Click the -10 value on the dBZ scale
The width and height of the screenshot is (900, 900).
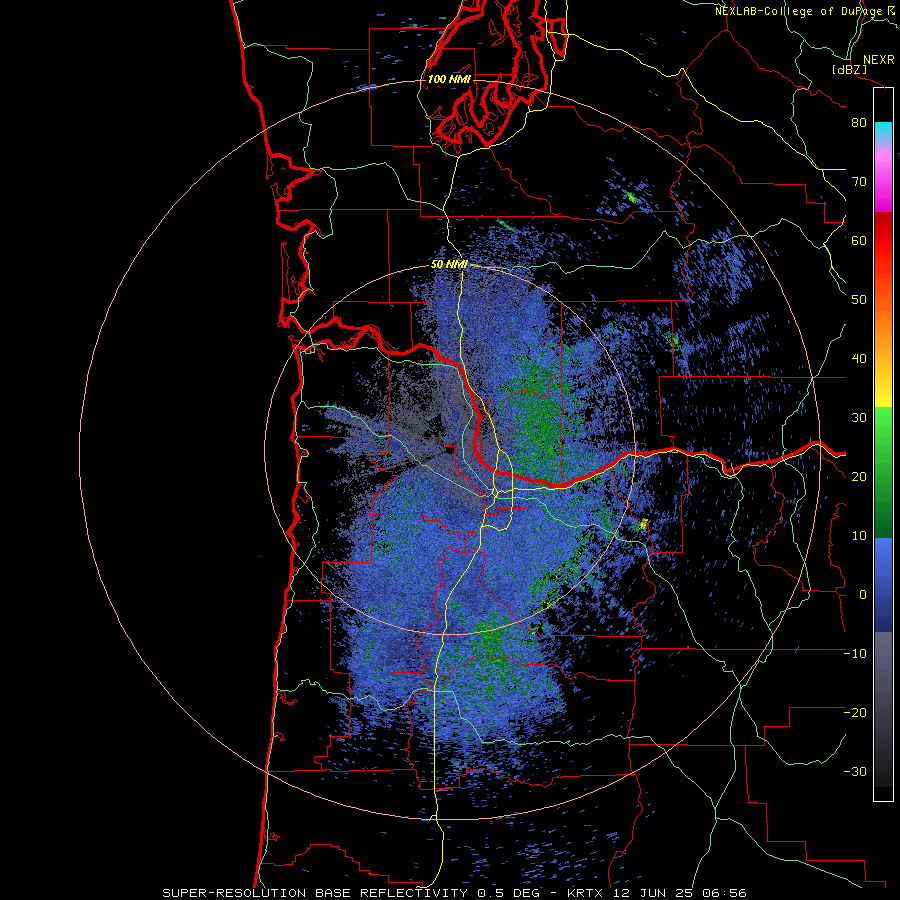click(855, 654)
